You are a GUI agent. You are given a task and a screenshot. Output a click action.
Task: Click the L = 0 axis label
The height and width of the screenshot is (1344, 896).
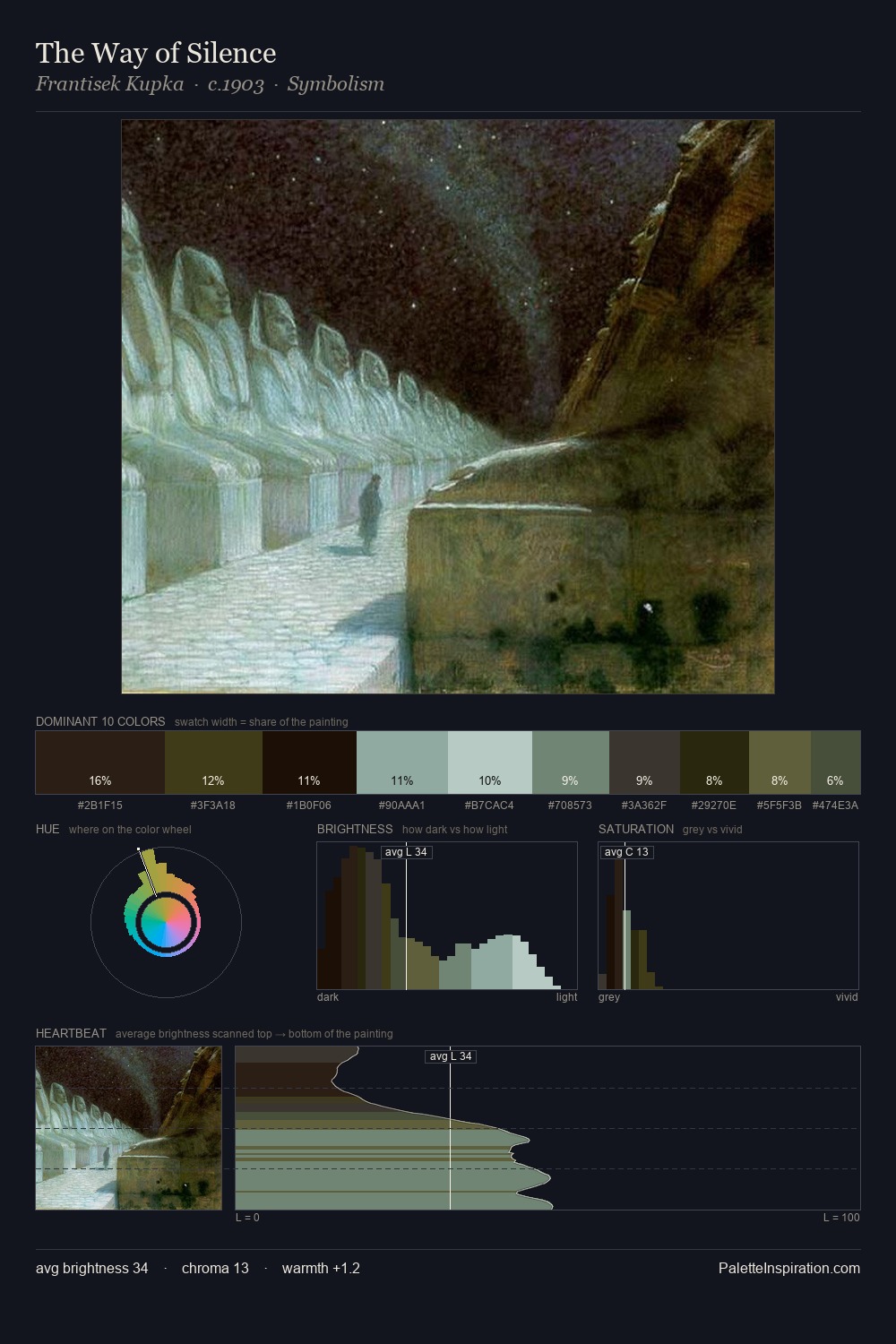pyautogui.click(x=247, y=1218)
